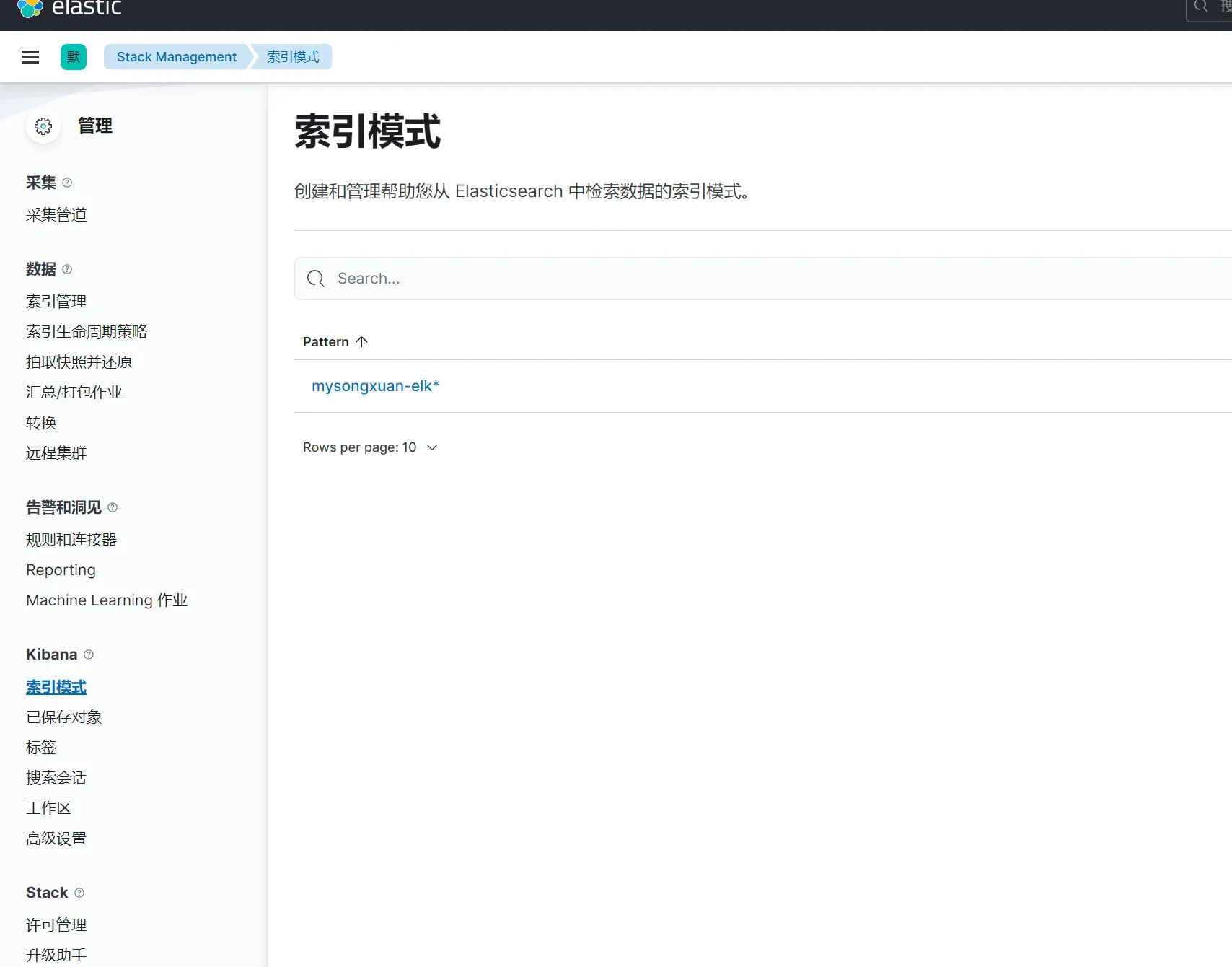Viewport: 1232px width, 967px height.
Task: Expand the Rows per page dropdown
Action: click(370, 447)
